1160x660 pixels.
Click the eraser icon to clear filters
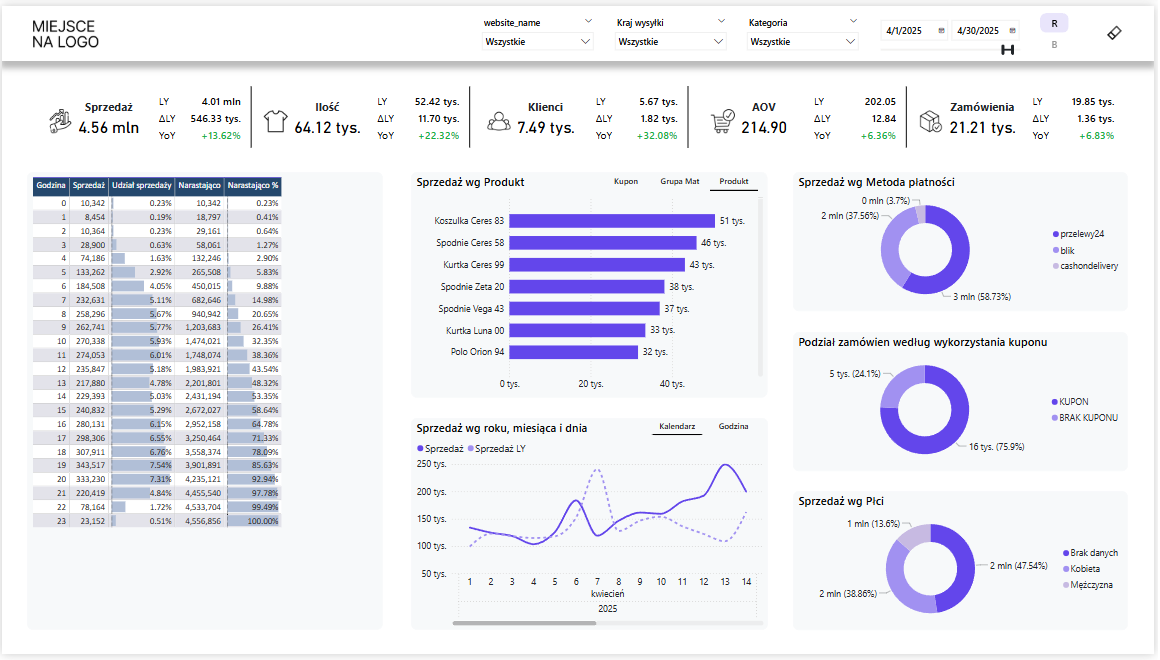[x=1115, y=32]
